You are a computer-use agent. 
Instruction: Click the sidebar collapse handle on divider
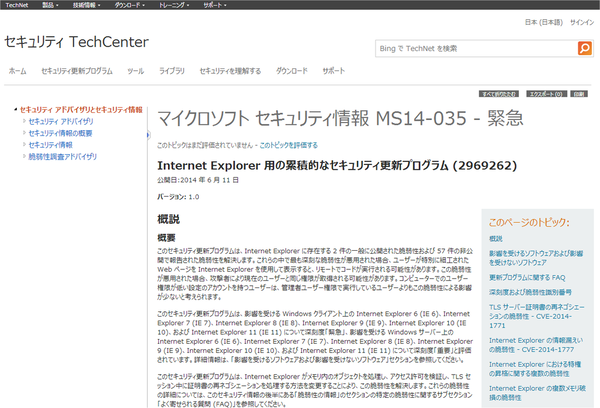(x=148, y=135)
